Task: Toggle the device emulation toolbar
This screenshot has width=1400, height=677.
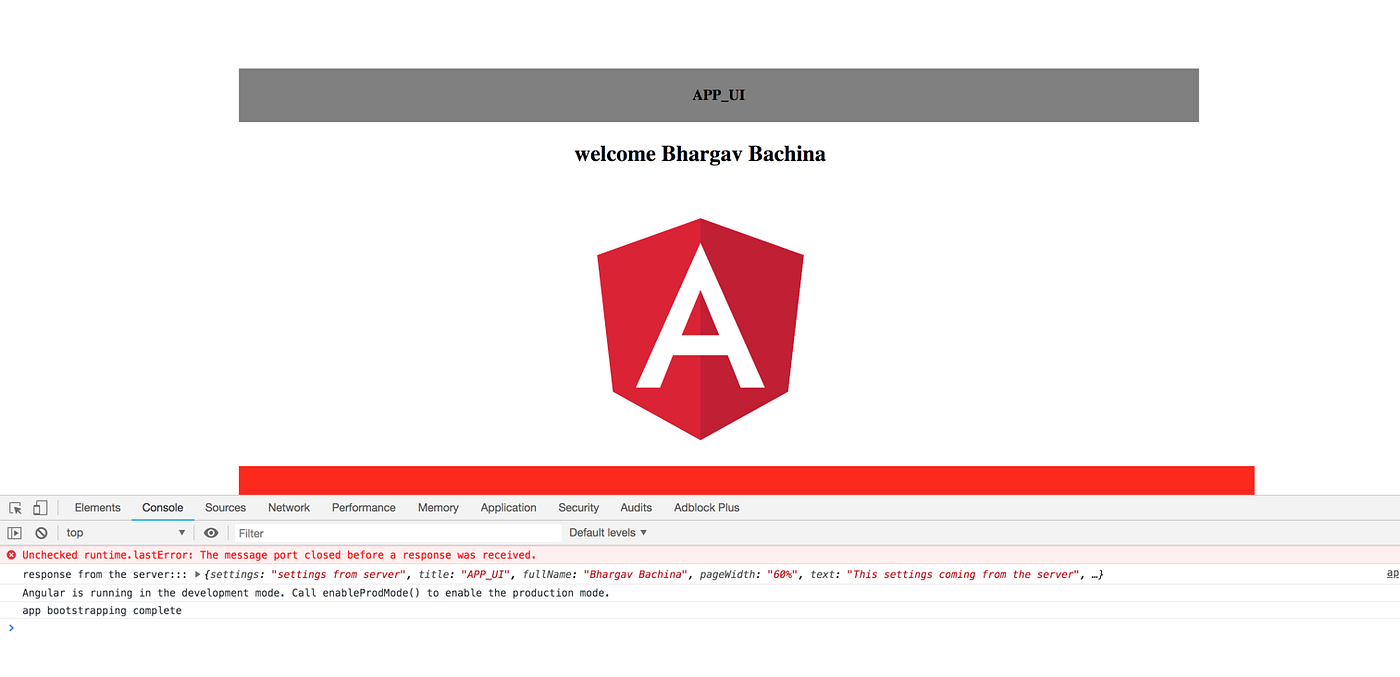Action: pyautogui.click(x=39, y=507)
